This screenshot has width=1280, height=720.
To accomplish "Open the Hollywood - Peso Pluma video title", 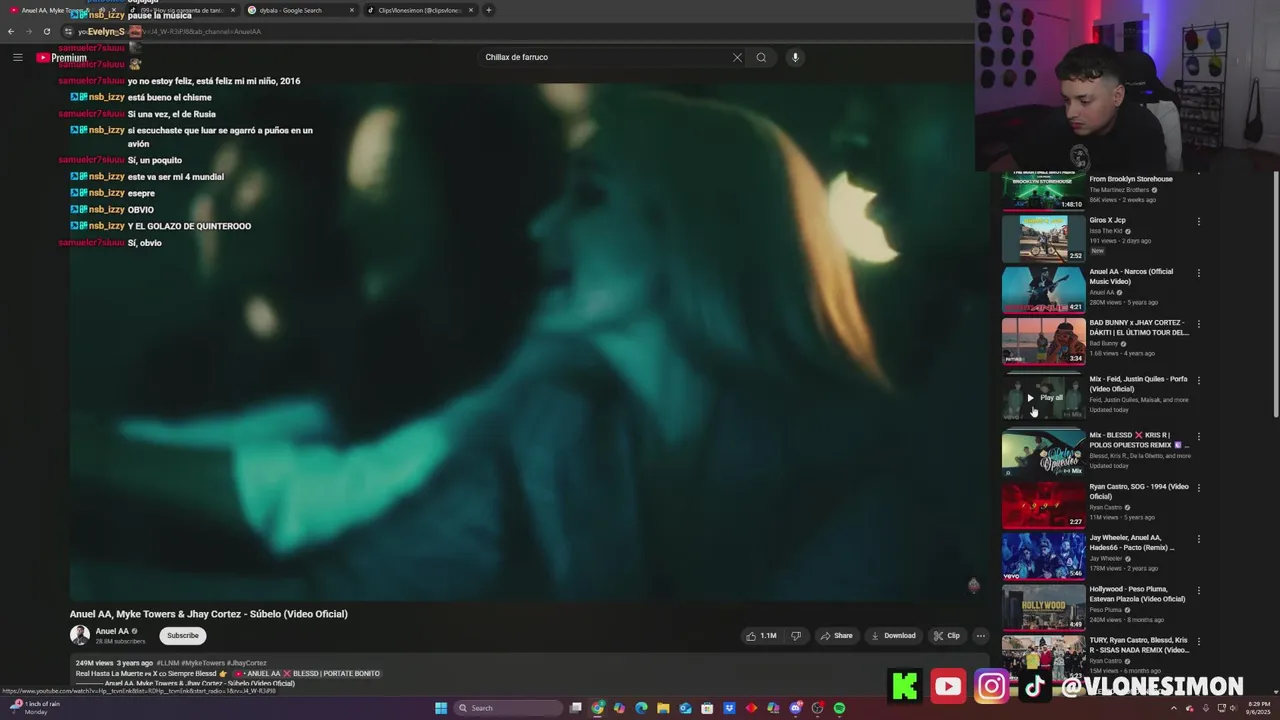I will pos(1137,594).
